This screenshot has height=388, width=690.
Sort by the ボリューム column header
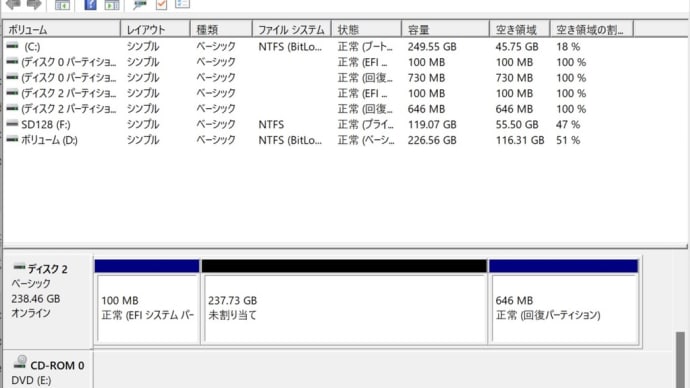point(62,29)
